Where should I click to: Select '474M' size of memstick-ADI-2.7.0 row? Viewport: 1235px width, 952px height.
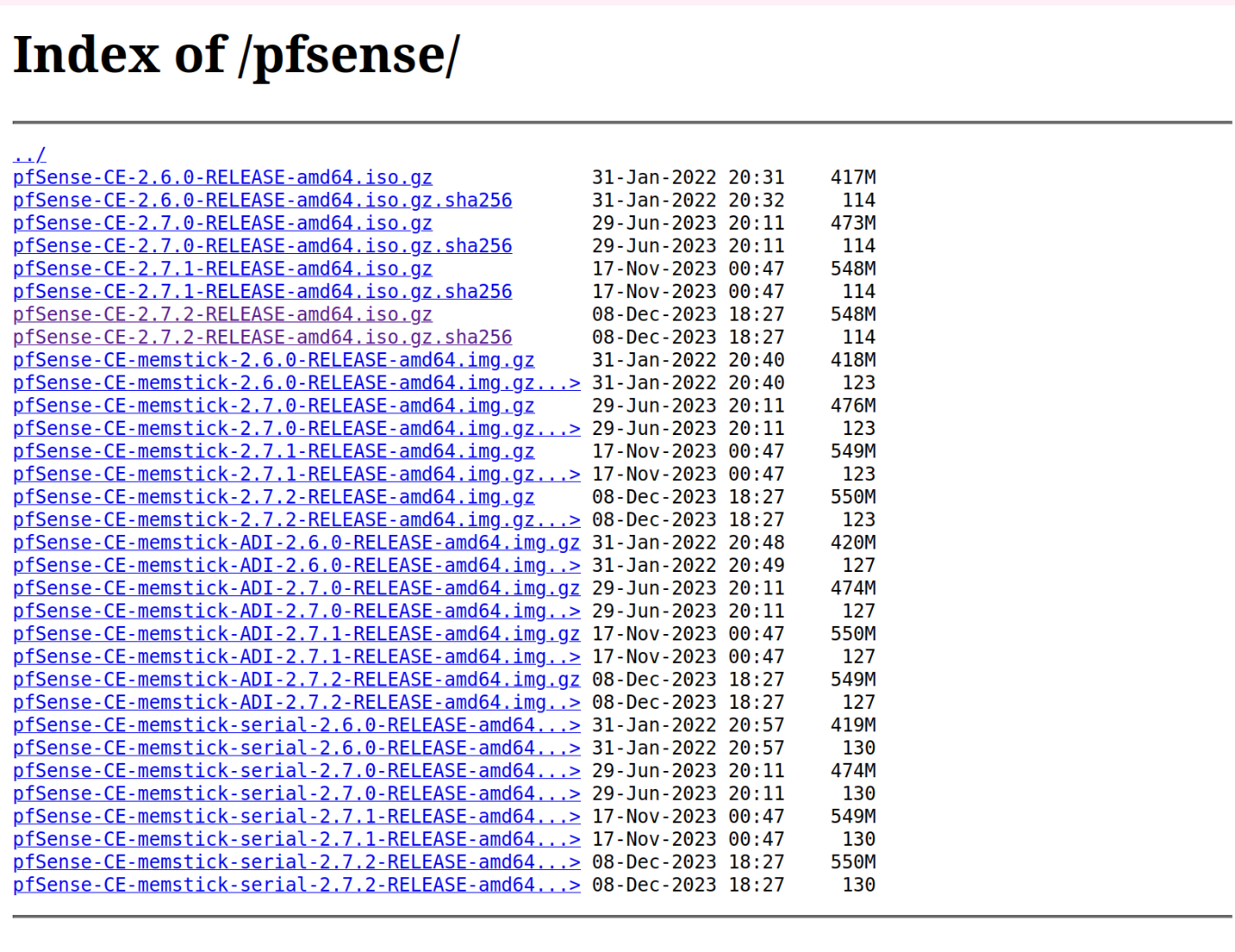coord(853,588)
